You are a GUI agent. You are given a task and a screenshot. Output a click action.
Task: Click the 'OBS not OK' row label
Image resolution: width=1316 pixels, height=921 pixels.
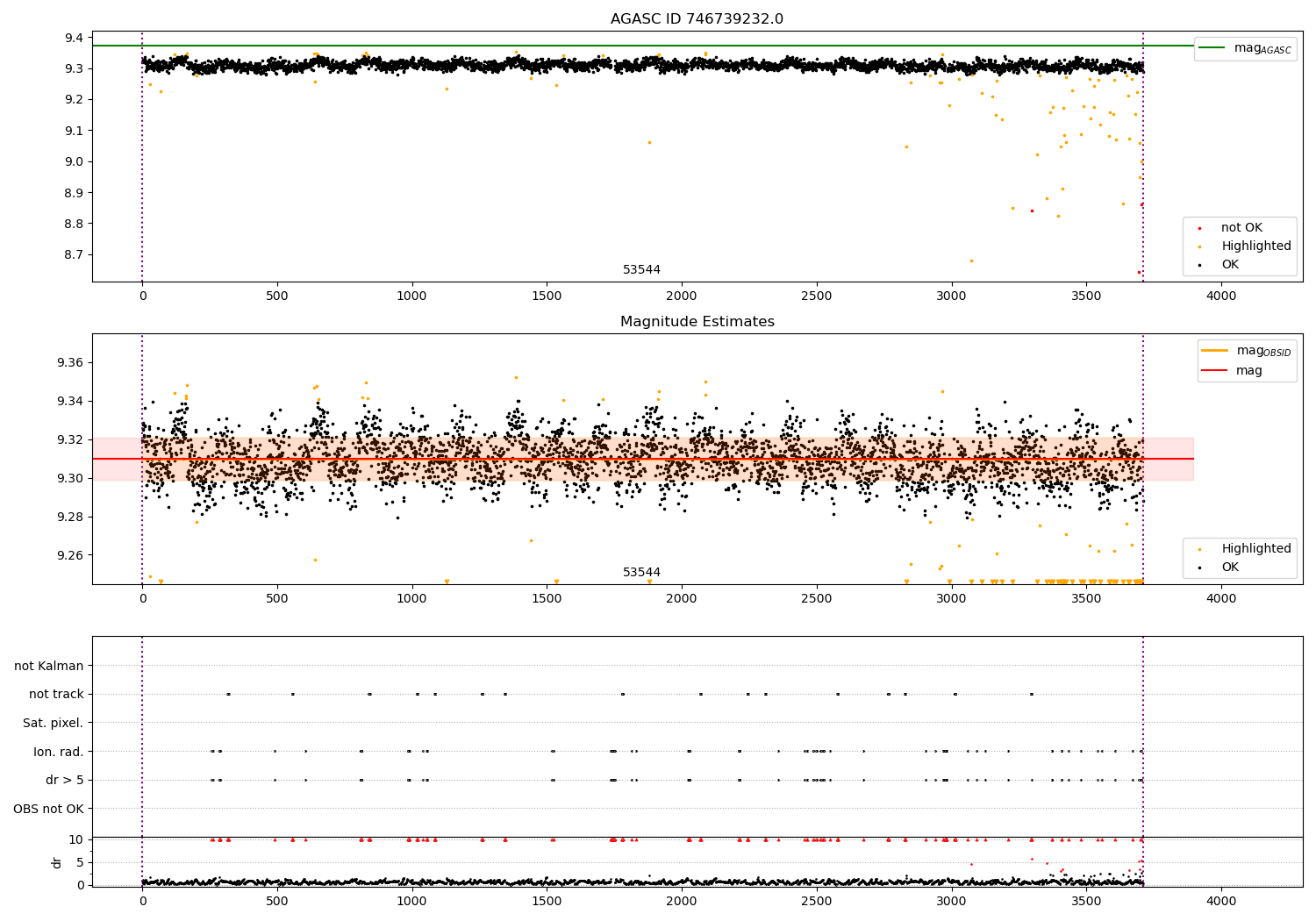(48, 809)
